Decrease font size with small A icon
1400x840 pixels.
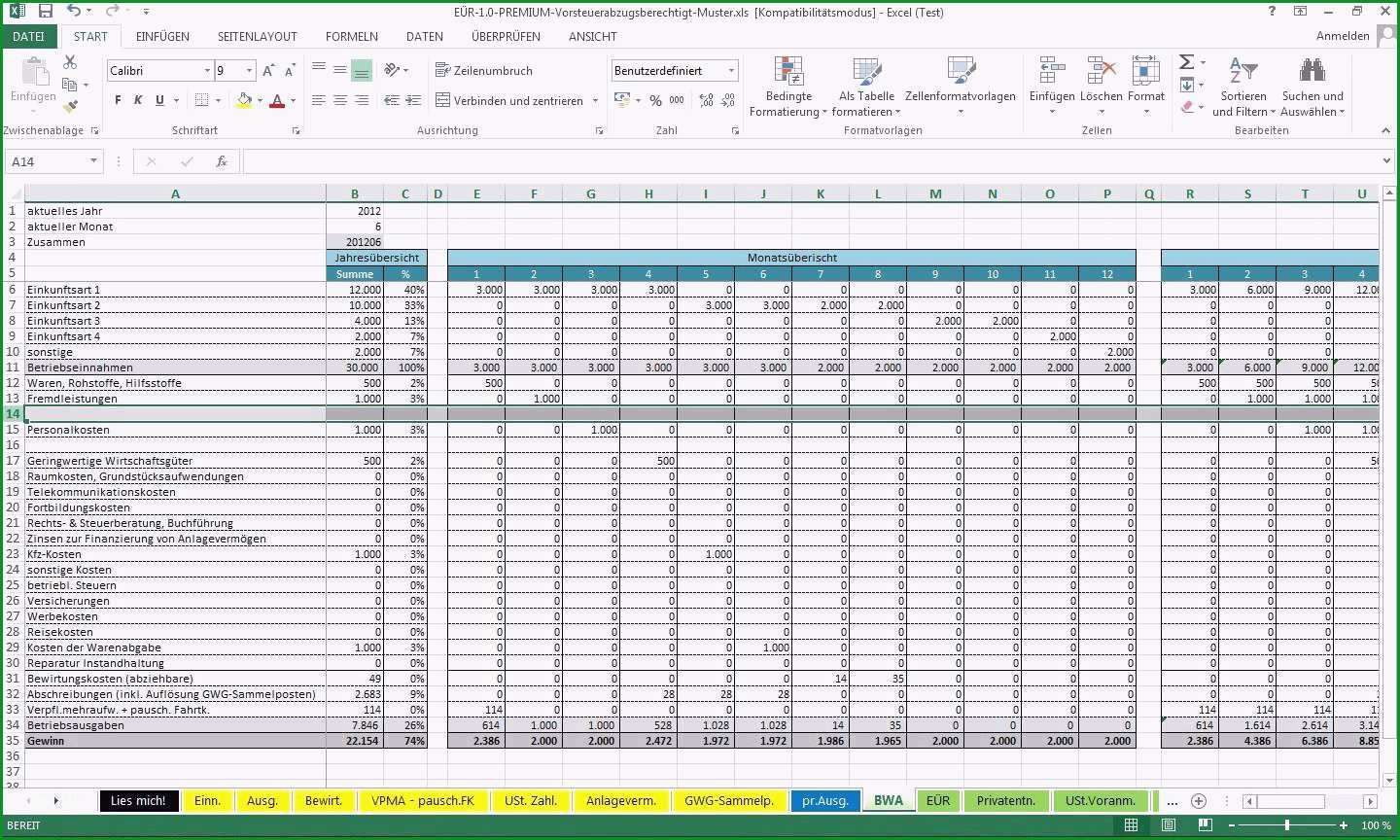pyautogui.click(x=290, y=70)
